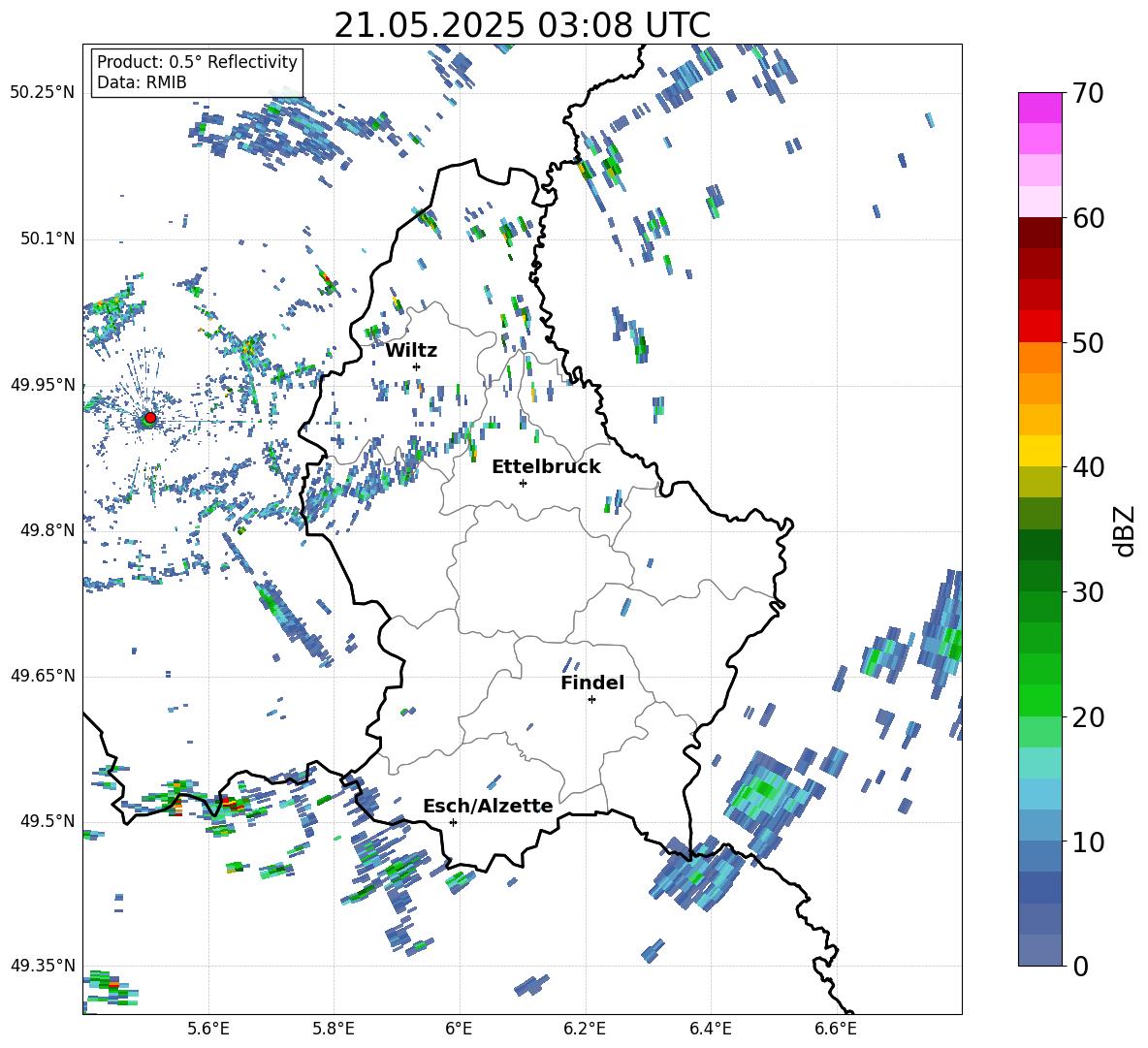Image resolution: width=1148 pixels, height=1048 pixels.
Task: Click the Findel station cross marker
Action: point(591,700)
